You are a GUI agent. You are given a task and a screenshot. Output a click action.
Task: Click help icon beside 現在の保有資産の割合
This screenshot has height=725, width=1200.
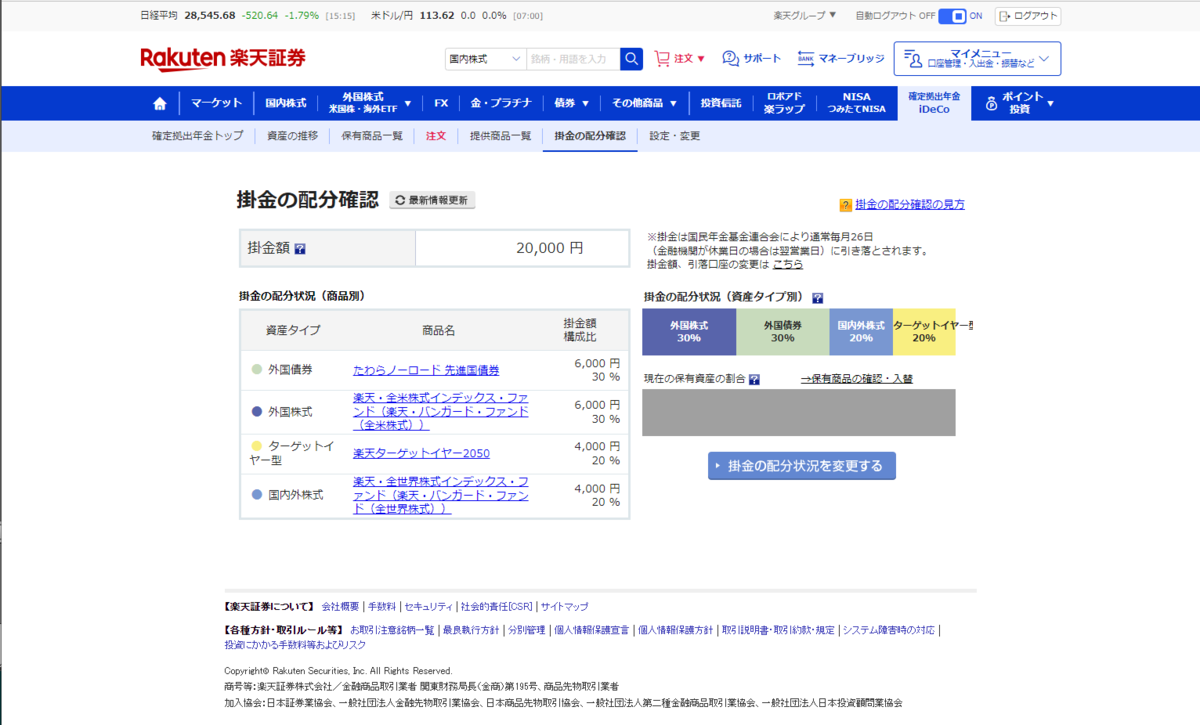(754, 380)
